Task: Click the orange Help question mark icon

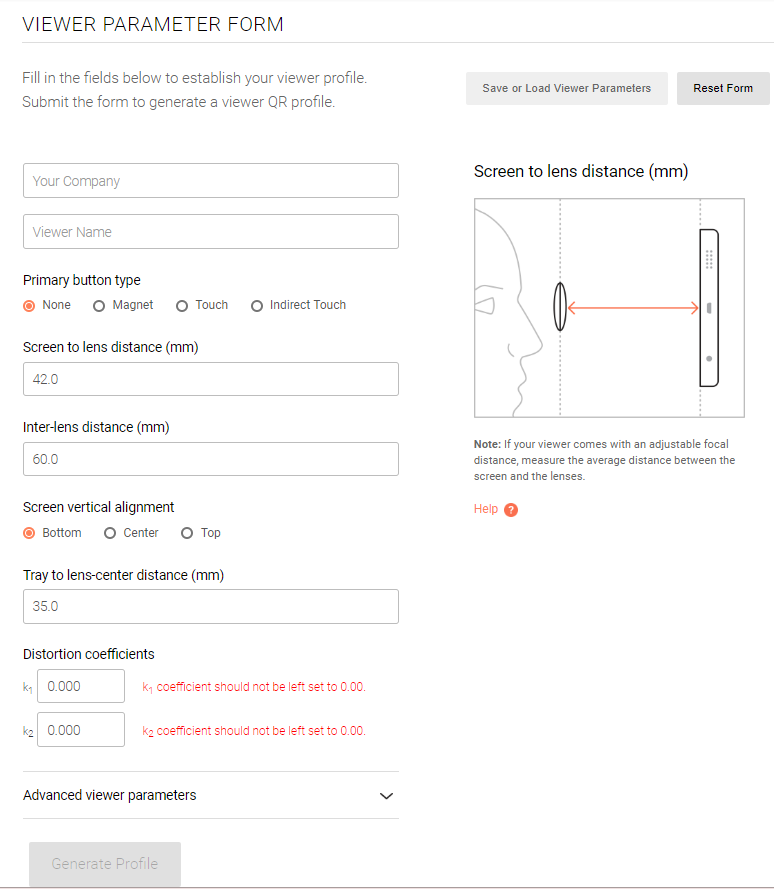Action: click(x=511, y=510)
